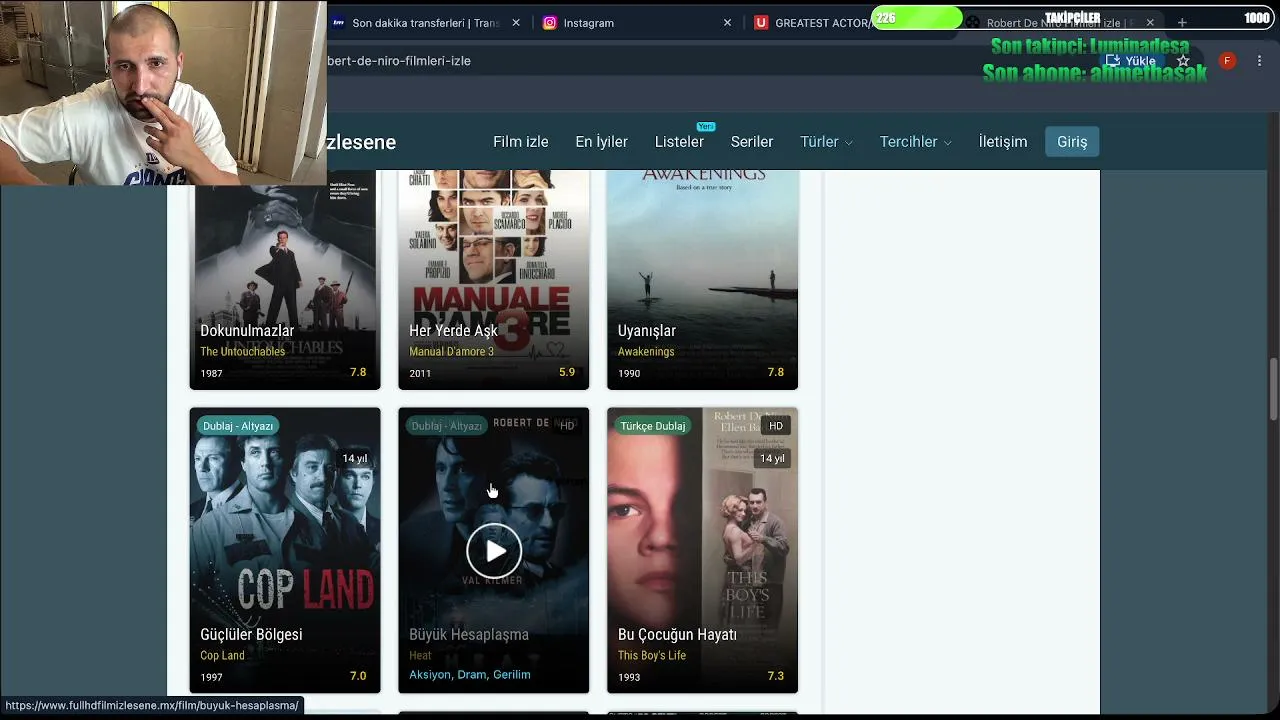The width and height of the screenshot is (1280, 720).
Task: Open the Listeler section
Action: click(x=679, y=142)
